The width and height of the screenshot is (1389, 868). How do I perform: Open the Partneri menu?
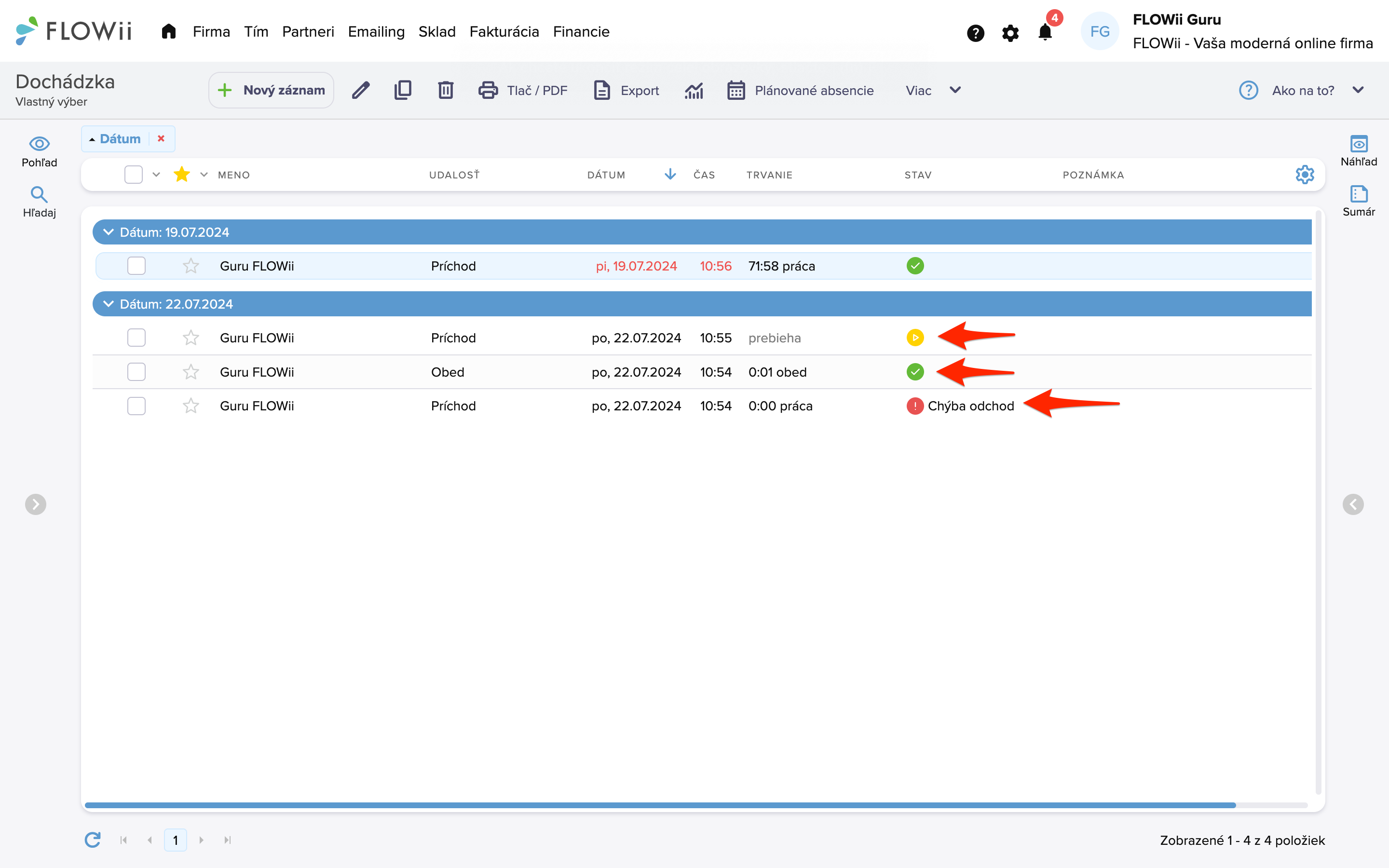point(308,31)
